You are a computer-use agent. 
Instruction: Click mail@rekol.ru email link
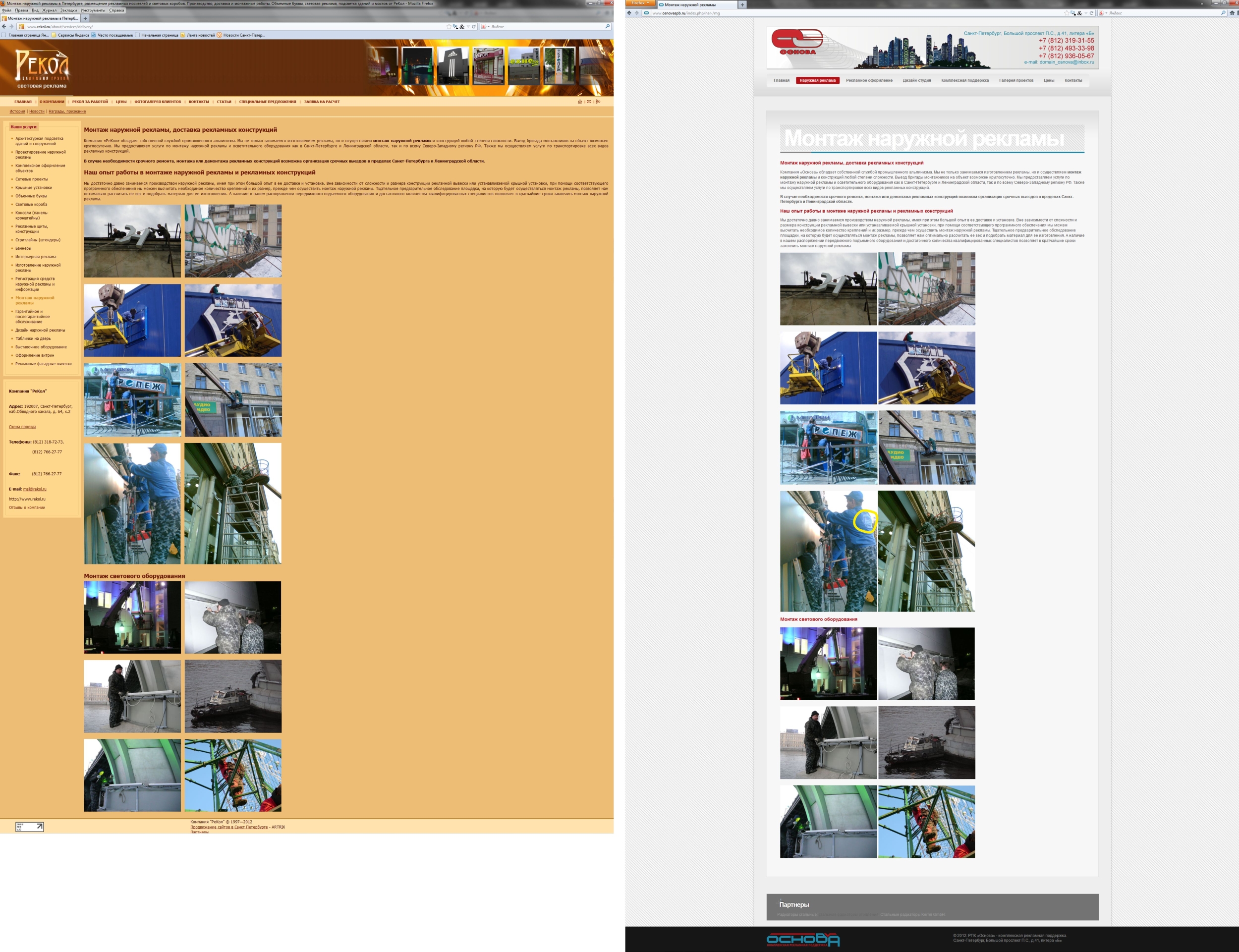(35, 489)
